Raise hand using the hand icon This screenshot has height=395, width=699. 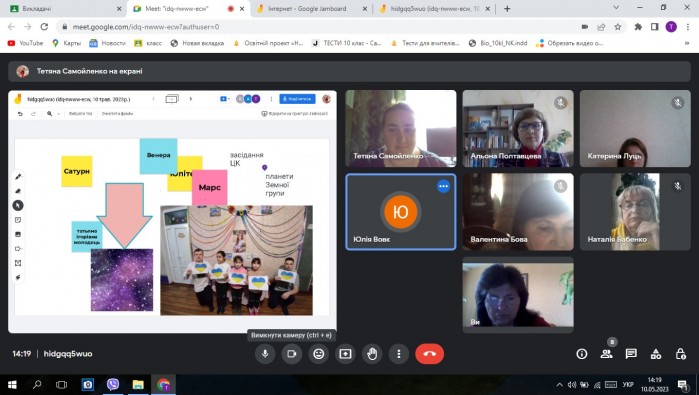click(372, 354)
